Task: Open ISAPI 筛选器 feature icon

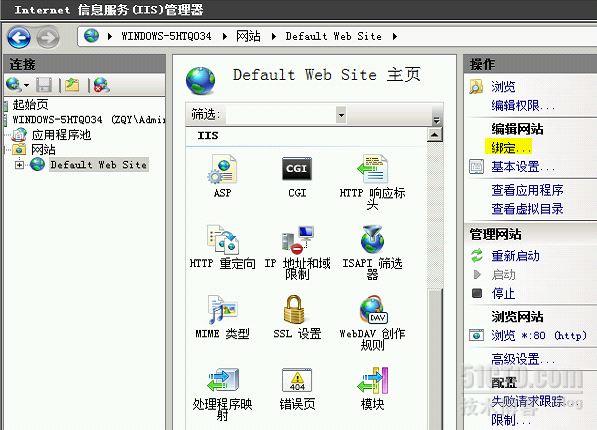Action: [372, 239]
